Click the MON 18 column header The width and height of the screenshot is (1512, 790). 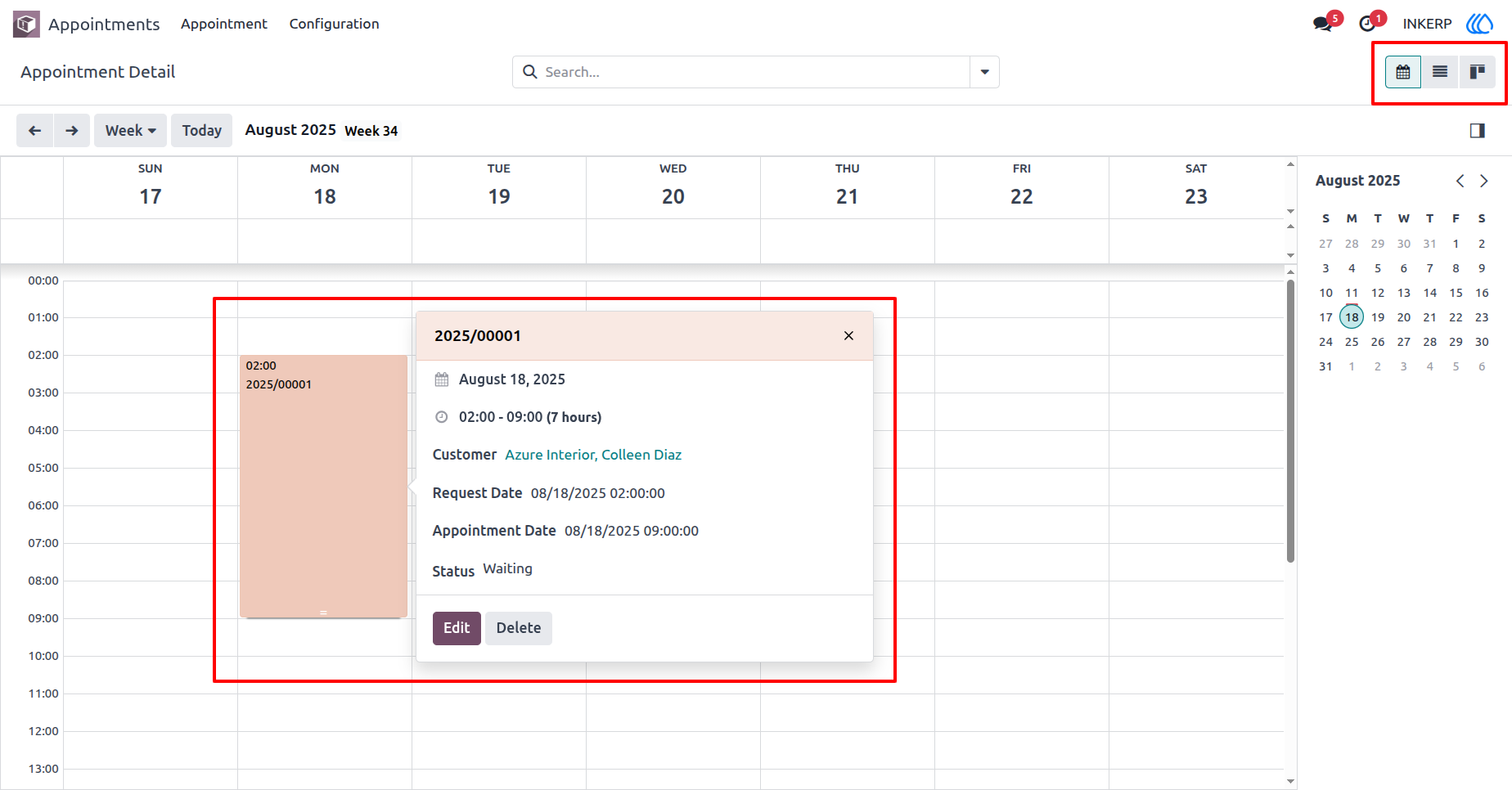click(x=325, y=186)
